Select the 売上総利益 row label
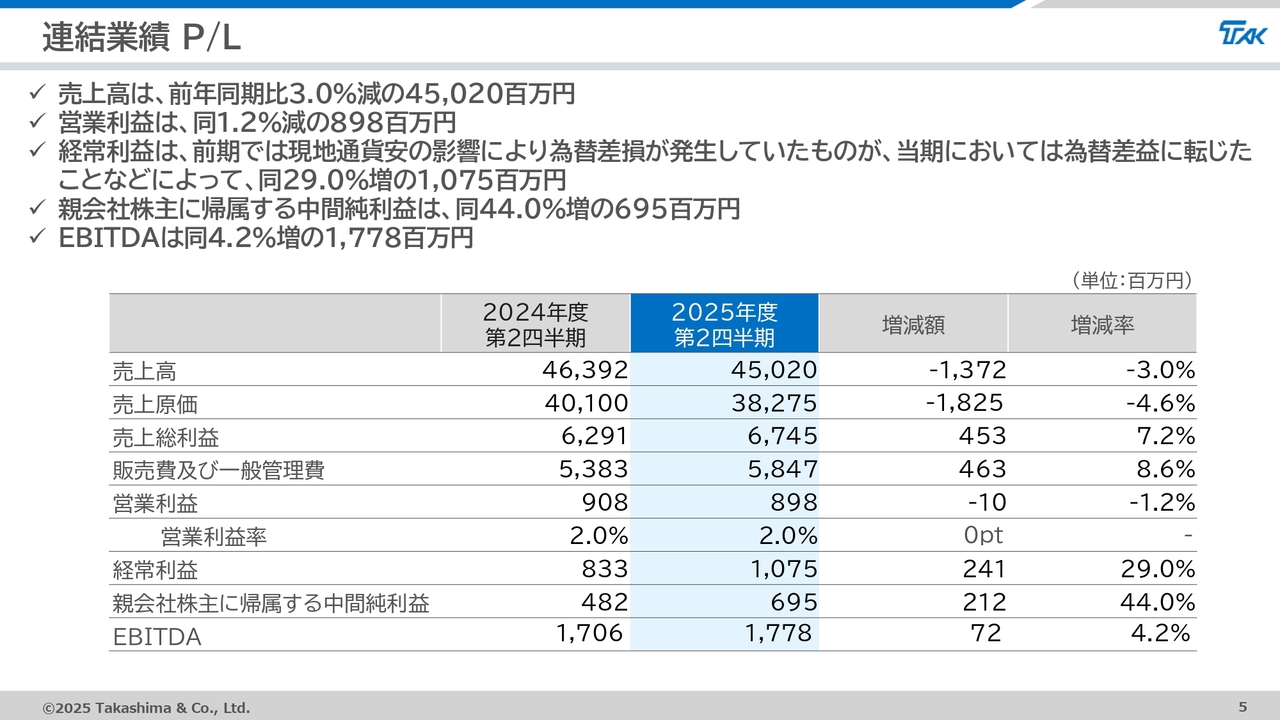The height and width of the screenshot is (720, 1280). [x=165, y=438]
